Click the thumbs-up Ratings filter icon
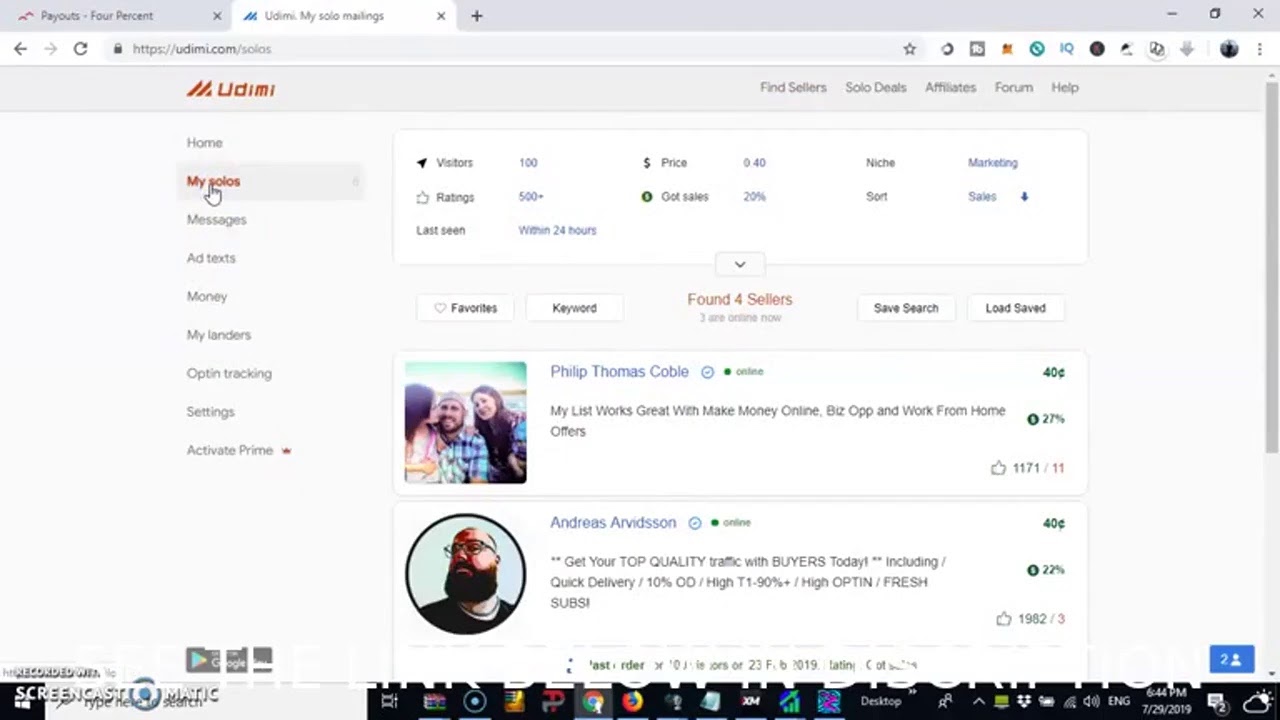The height and width of the screenshot is (720, 1280). coord(422,197)
